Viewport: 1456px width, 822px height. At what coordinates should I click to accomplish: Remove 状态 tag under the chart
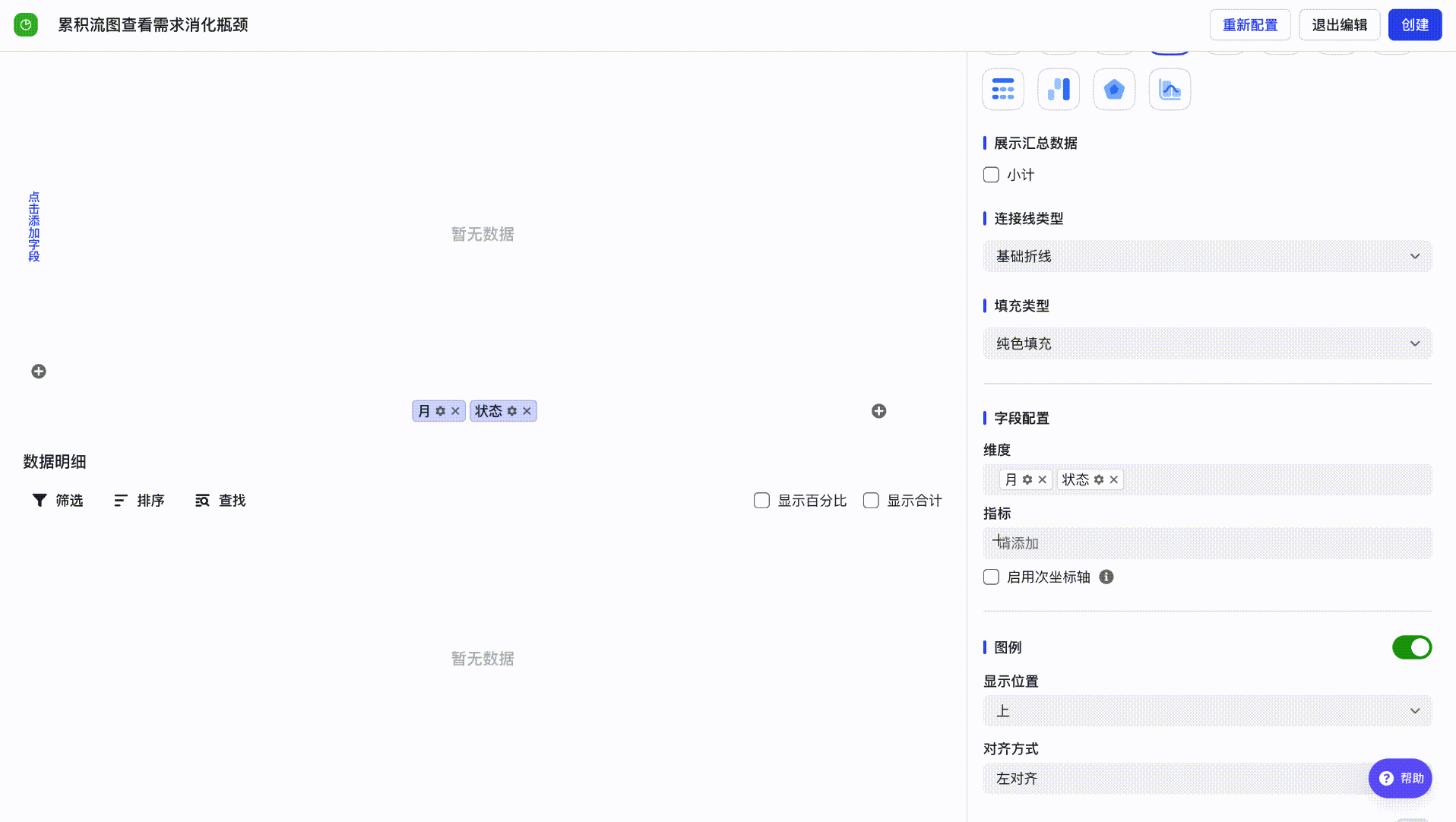click(527, 411)
